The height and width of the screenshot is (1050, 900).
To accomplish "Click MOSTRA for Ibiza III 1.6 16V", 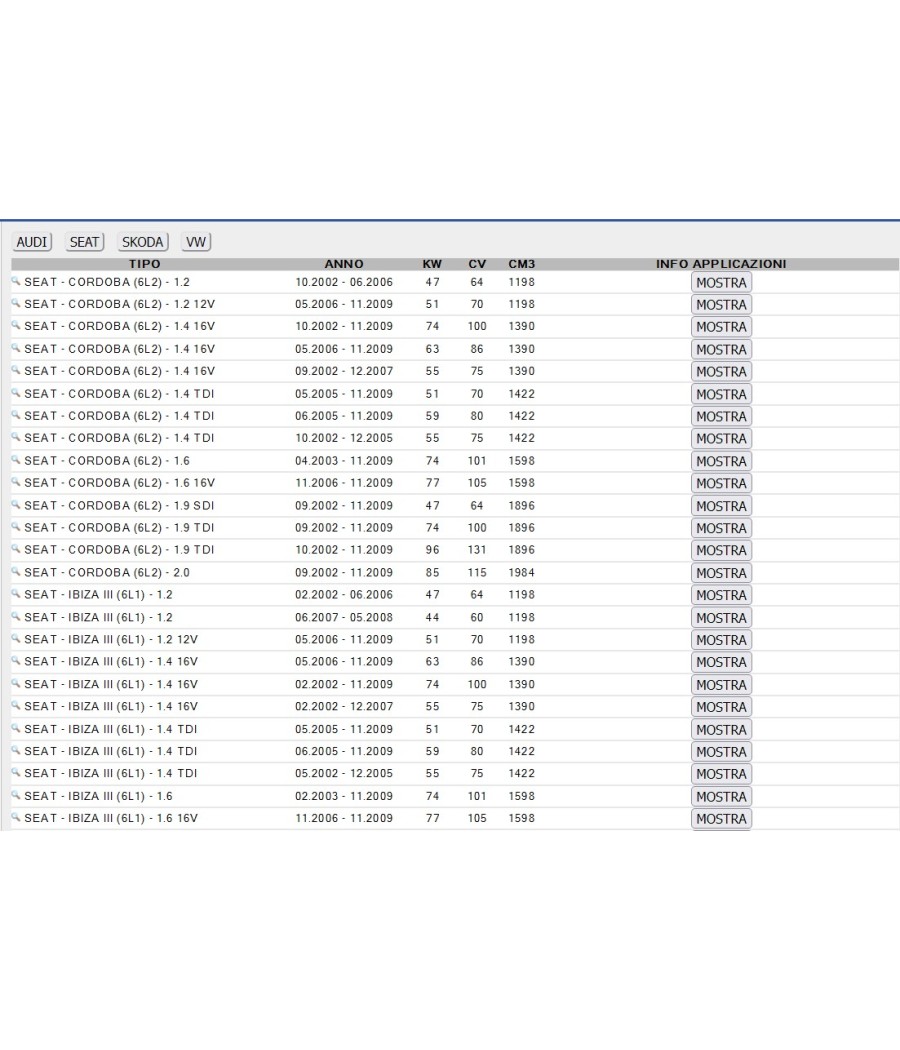I will tap(721, 819).
